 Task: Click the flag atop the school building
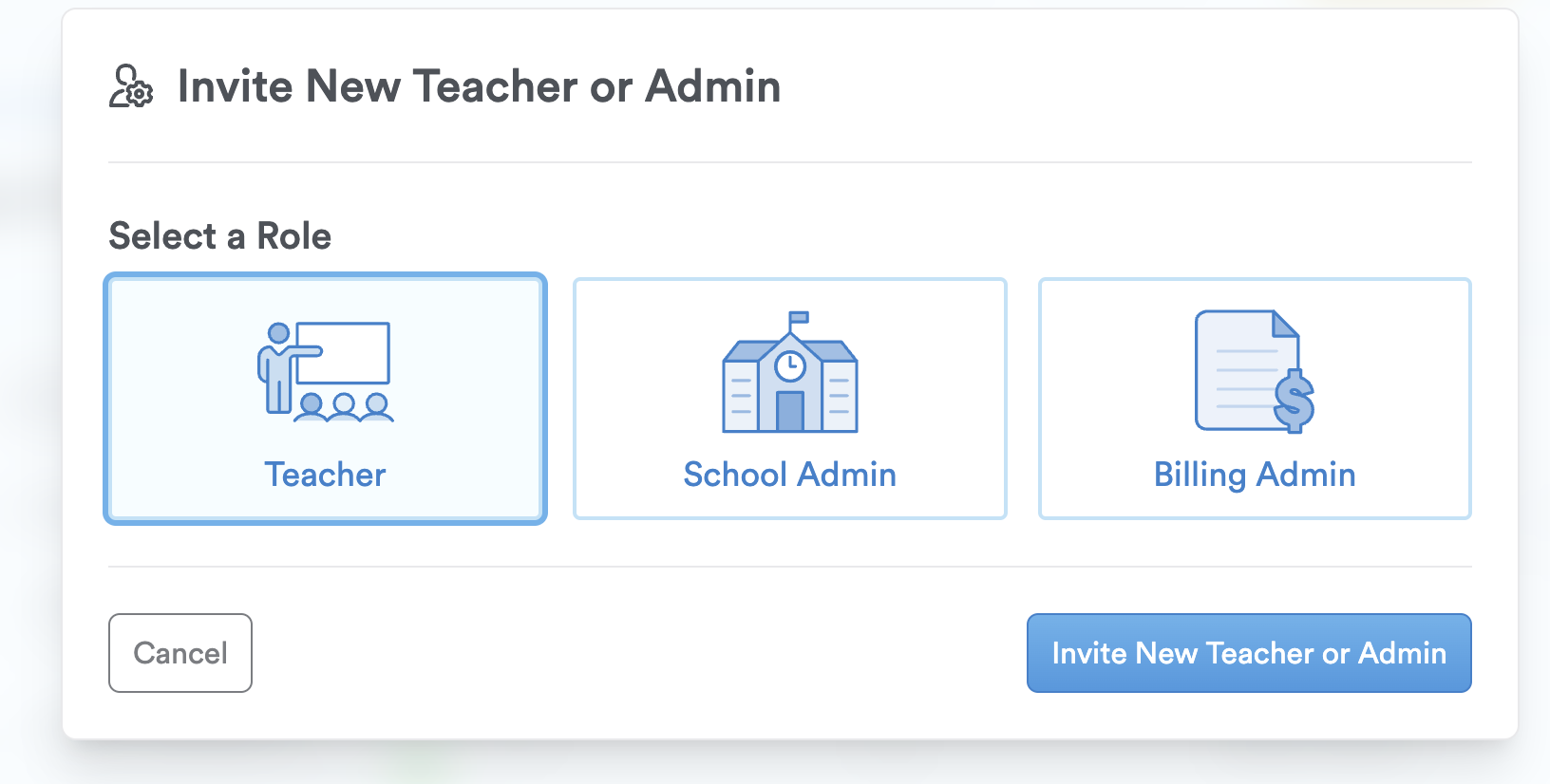(798, 318)
